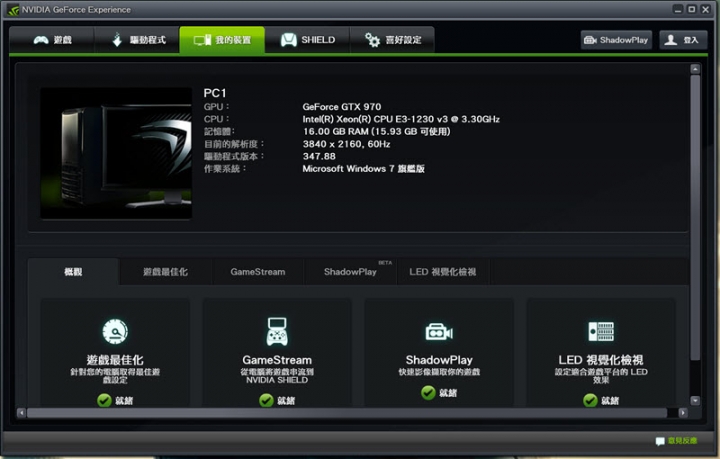This screenshot has height=459, width=720.
Task: Click the green check under LED 視覺化檢視
Action: (x=590, y=400)
